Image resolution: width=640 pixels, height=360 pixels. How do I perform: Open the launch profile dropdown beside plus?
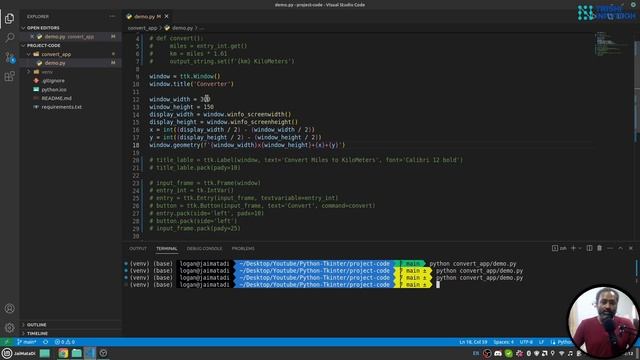tap(580, 248)
